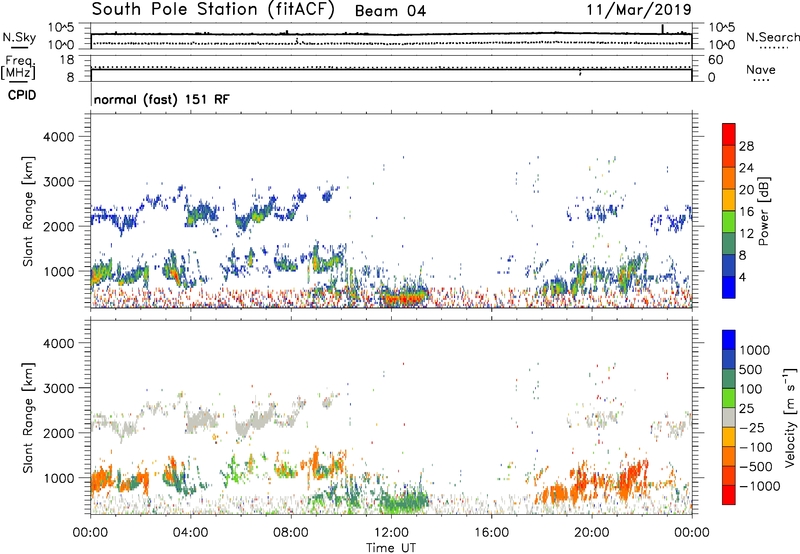Select the Beam 04 label
The height and width of the screenshot is (554, 800).
pyautogui.click(x=390, y=11)
